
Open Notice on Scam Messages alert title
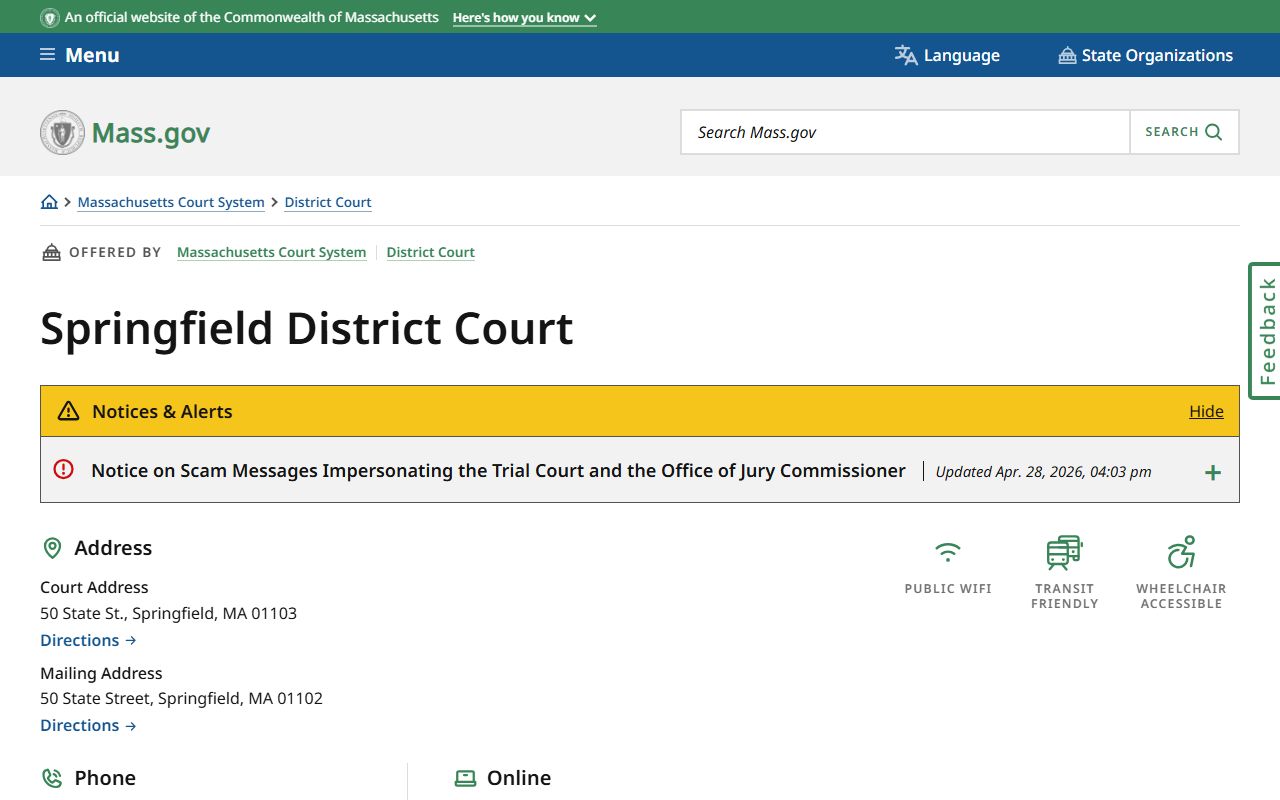(x=498, y=471)
